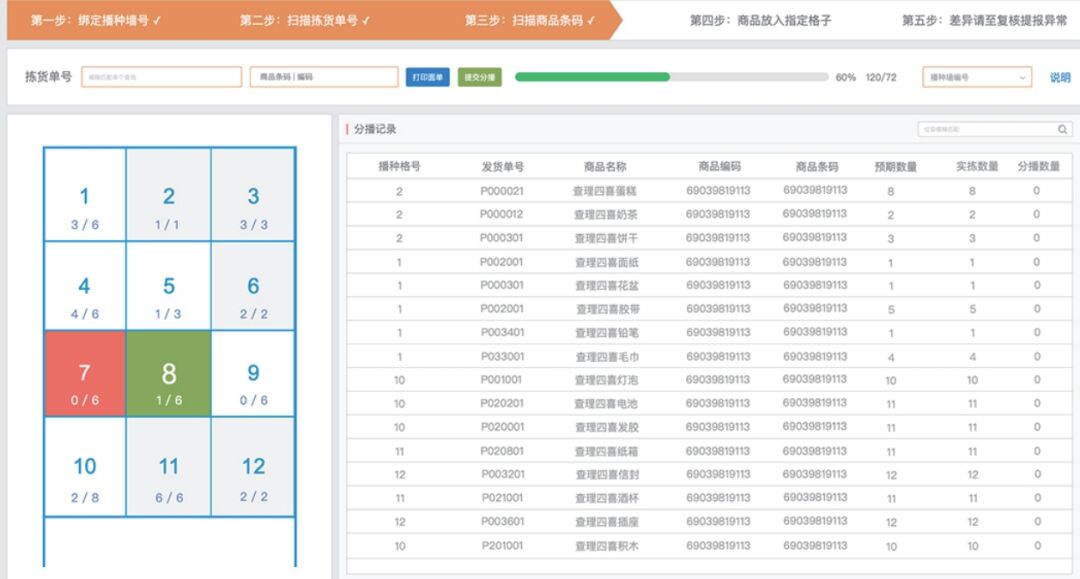Screen dimensions: 1080x579
Task: Click order number P003401
Action: [x=501, y=333]
